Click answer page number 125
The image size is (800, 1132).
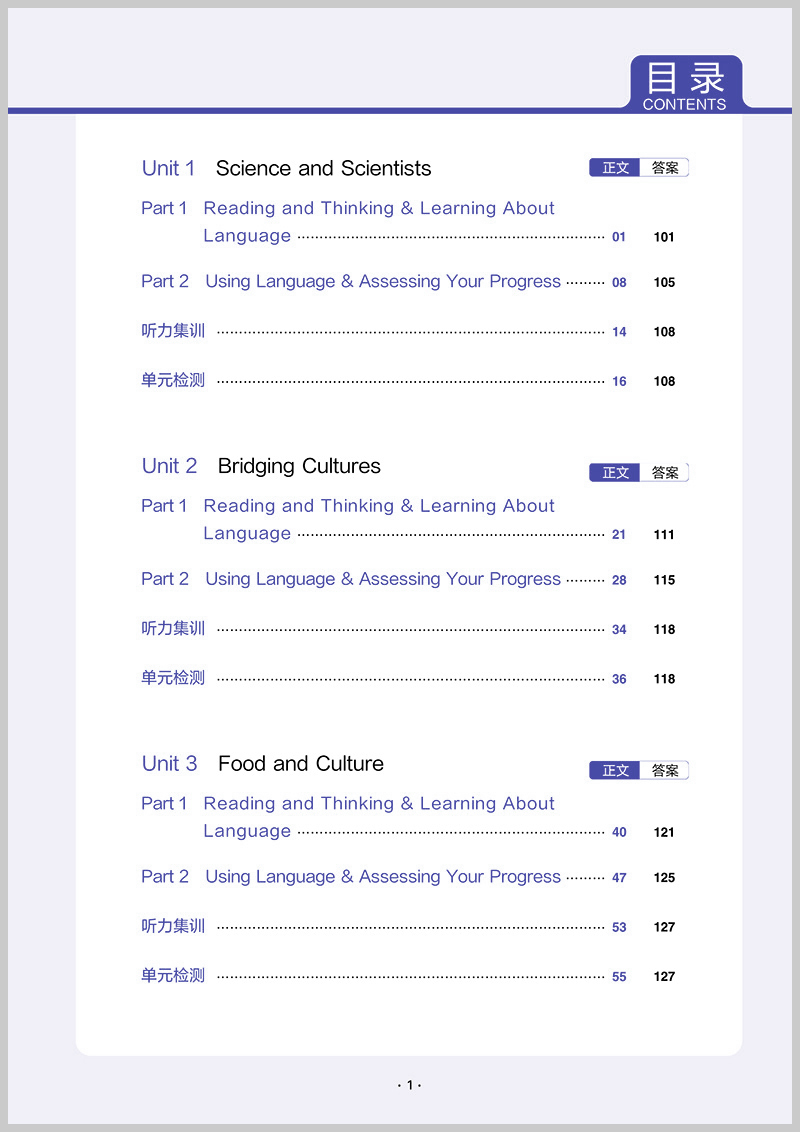(x=664, y=878)
